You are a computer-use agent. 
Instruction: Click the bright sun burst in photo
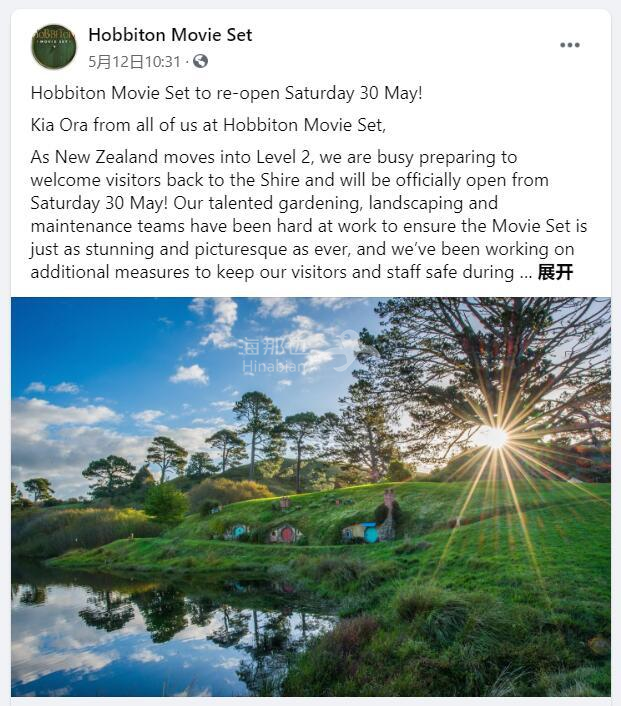point(491,437)
